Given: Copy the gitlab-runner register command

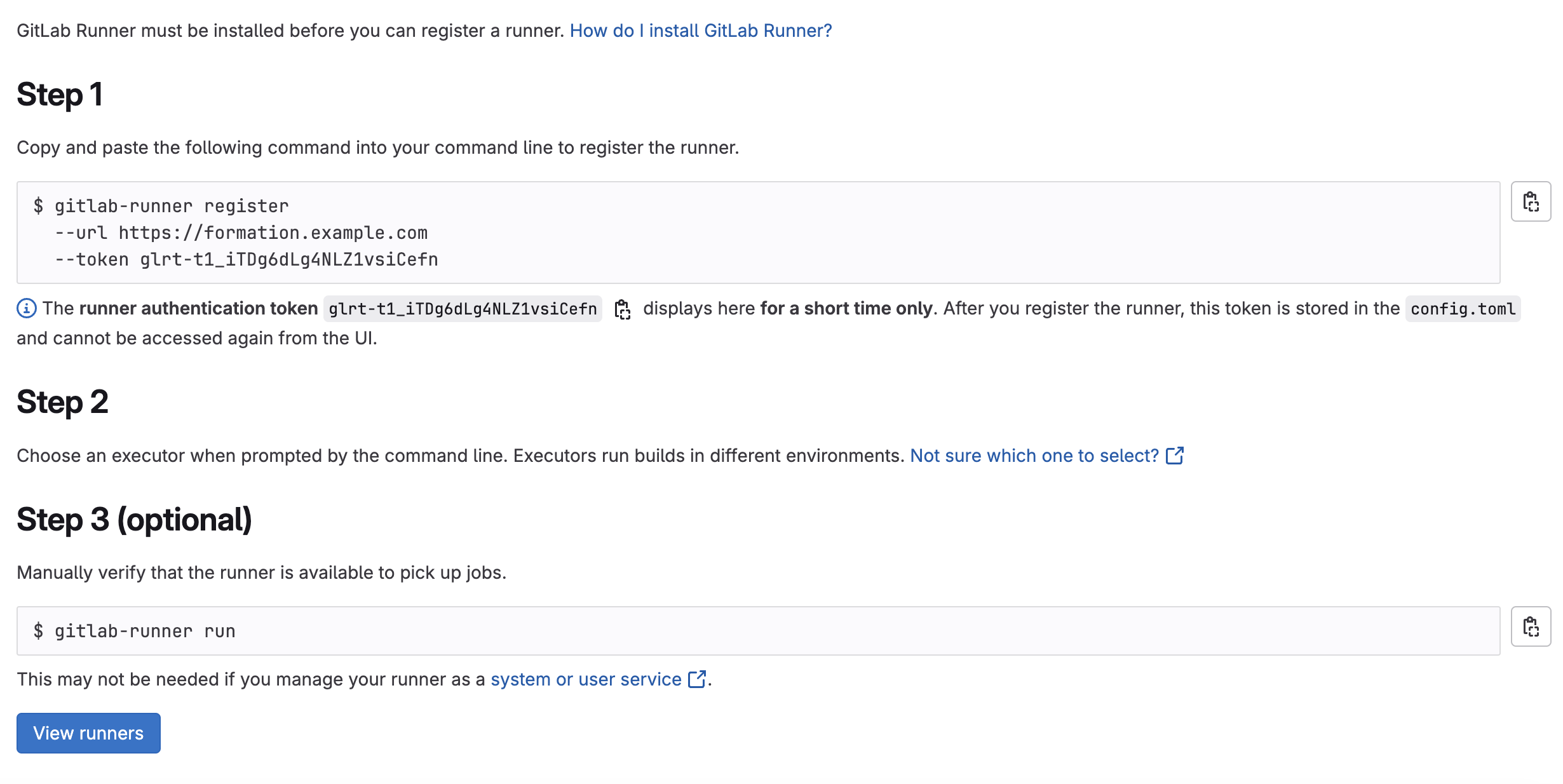Looking at the screenshot, I should coord(1531,202).
